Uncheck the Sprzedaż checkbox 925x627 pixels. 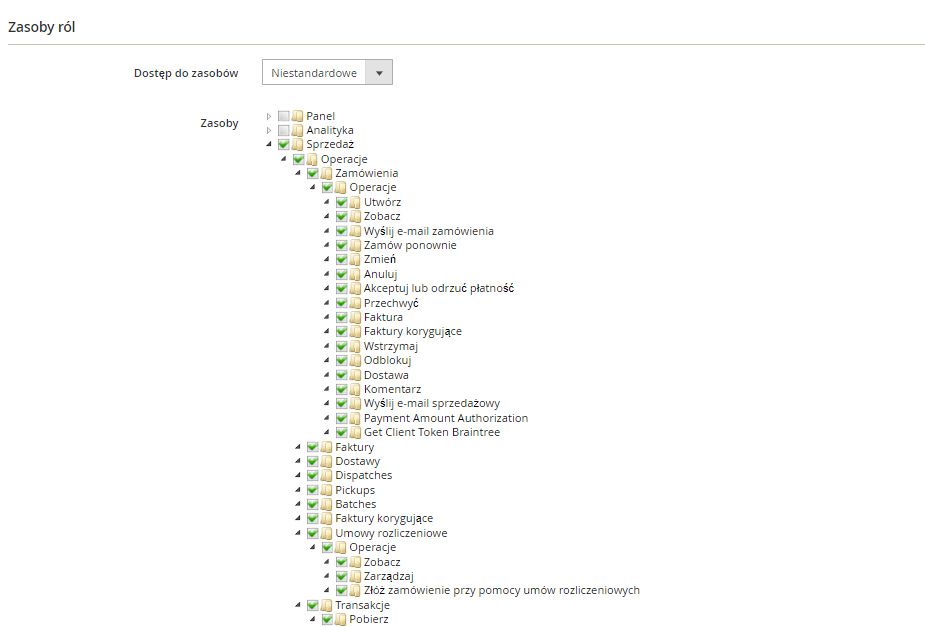click(284, 145)
